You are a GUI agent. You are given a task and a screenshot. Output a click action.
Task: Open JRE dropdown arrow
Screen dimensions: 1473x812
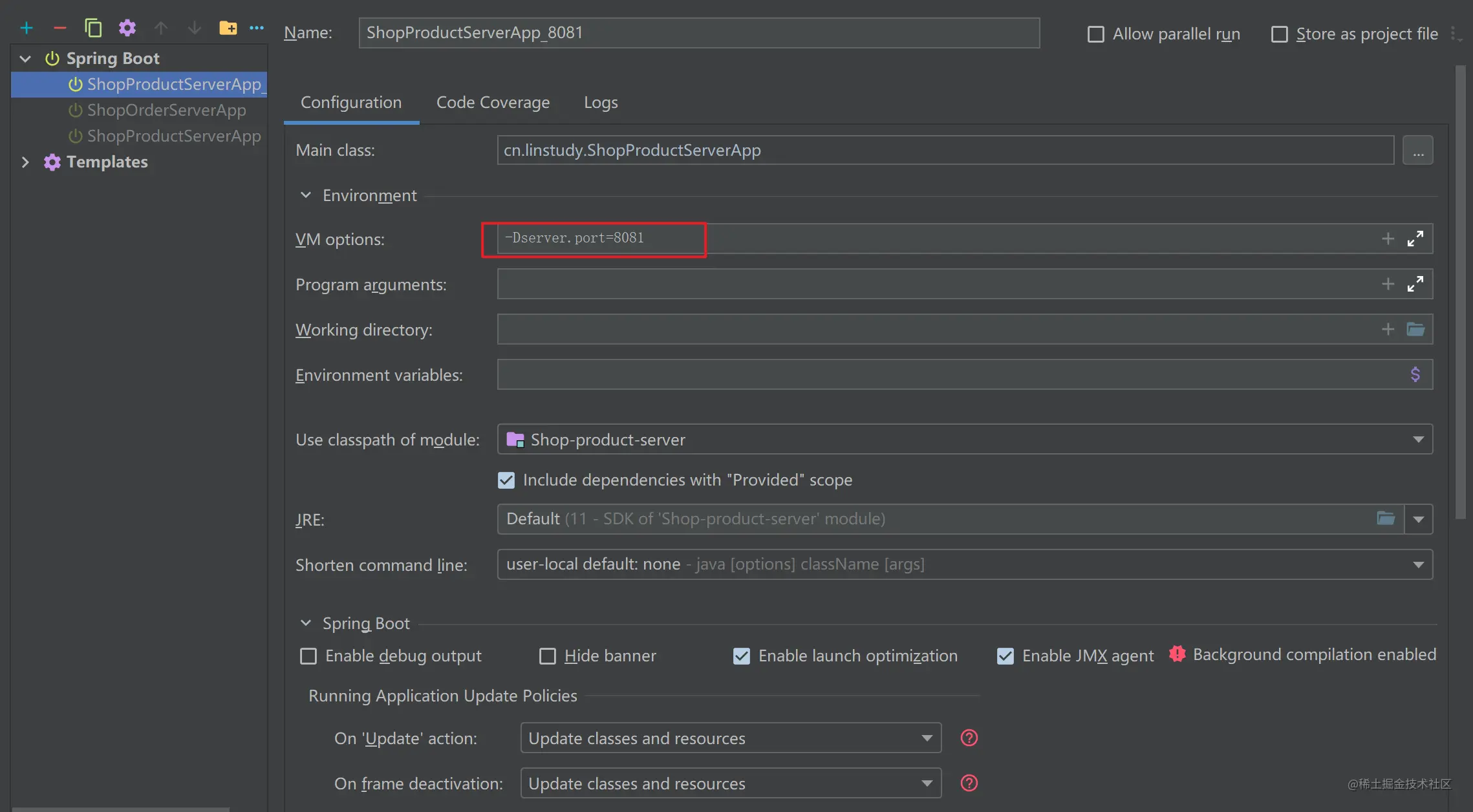click(x=1419, y=519)
